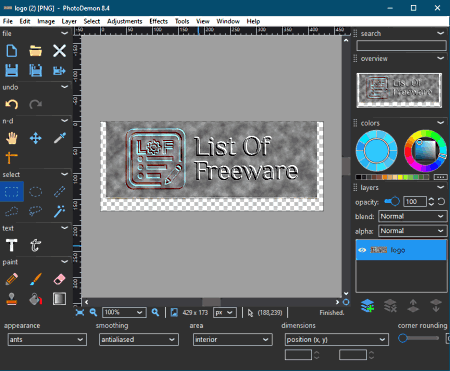Select the Lasso selection tool

[36, 211]
